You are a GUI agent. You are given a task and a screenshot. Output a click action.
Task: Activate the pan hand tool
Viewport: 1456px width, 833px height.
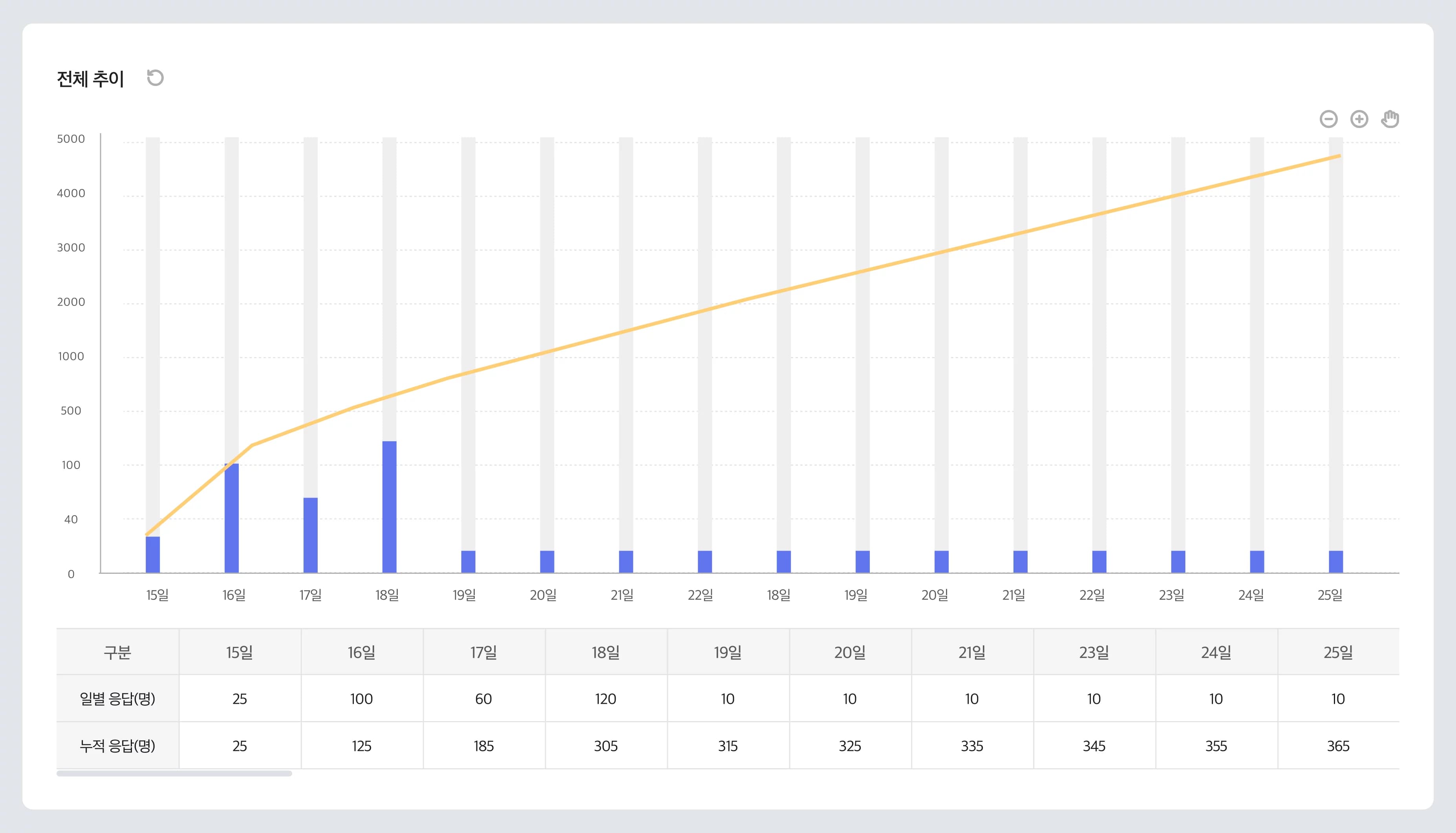1390,119
